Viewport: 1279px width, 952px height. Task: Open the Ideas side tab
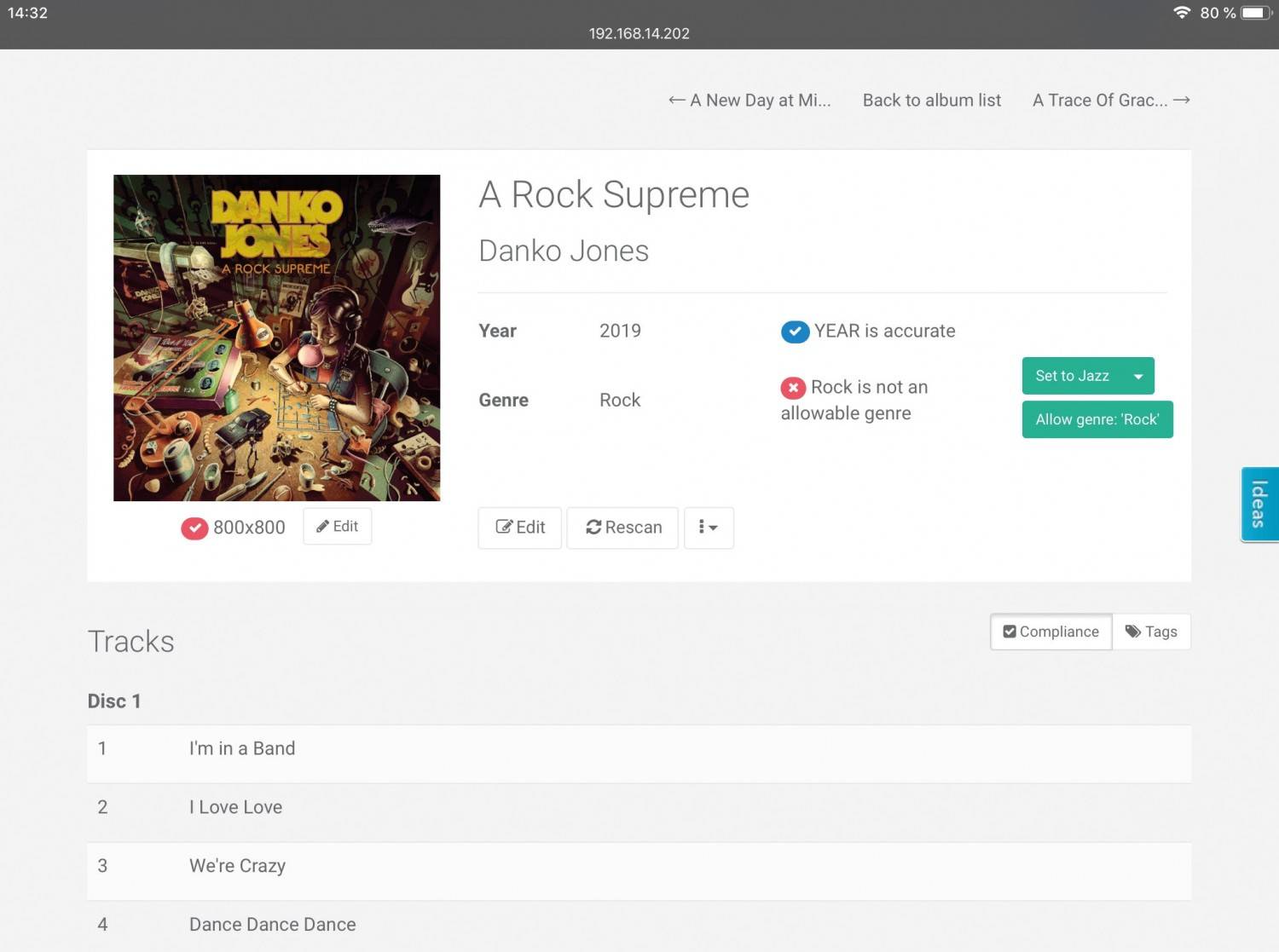pyautogui.click(x=1259, y=504)
